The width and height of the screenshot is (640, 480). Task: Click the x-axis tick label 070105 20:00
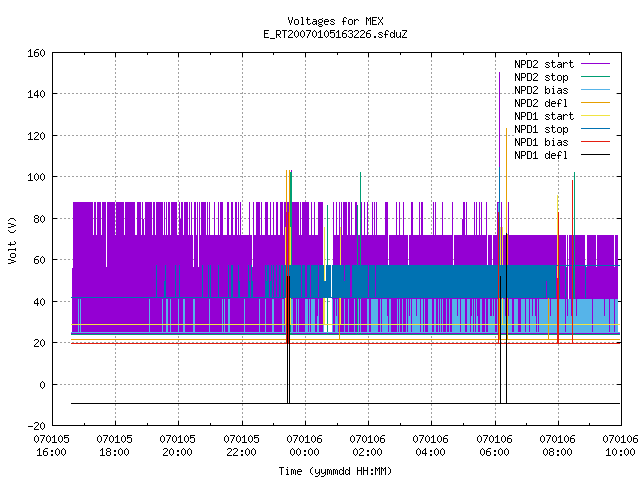178,446
